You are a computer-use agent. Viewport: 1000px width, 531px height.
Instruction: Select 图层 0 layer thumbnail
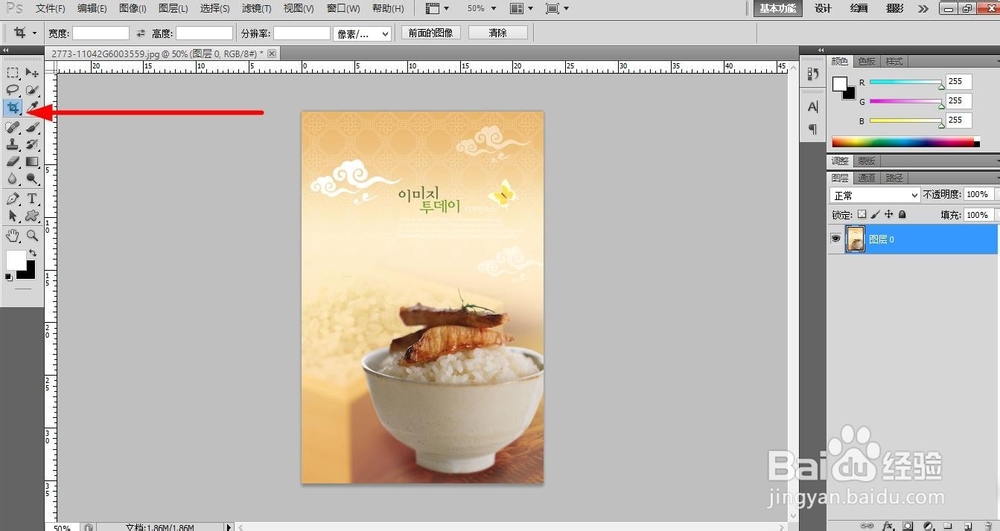coord(855,239)
